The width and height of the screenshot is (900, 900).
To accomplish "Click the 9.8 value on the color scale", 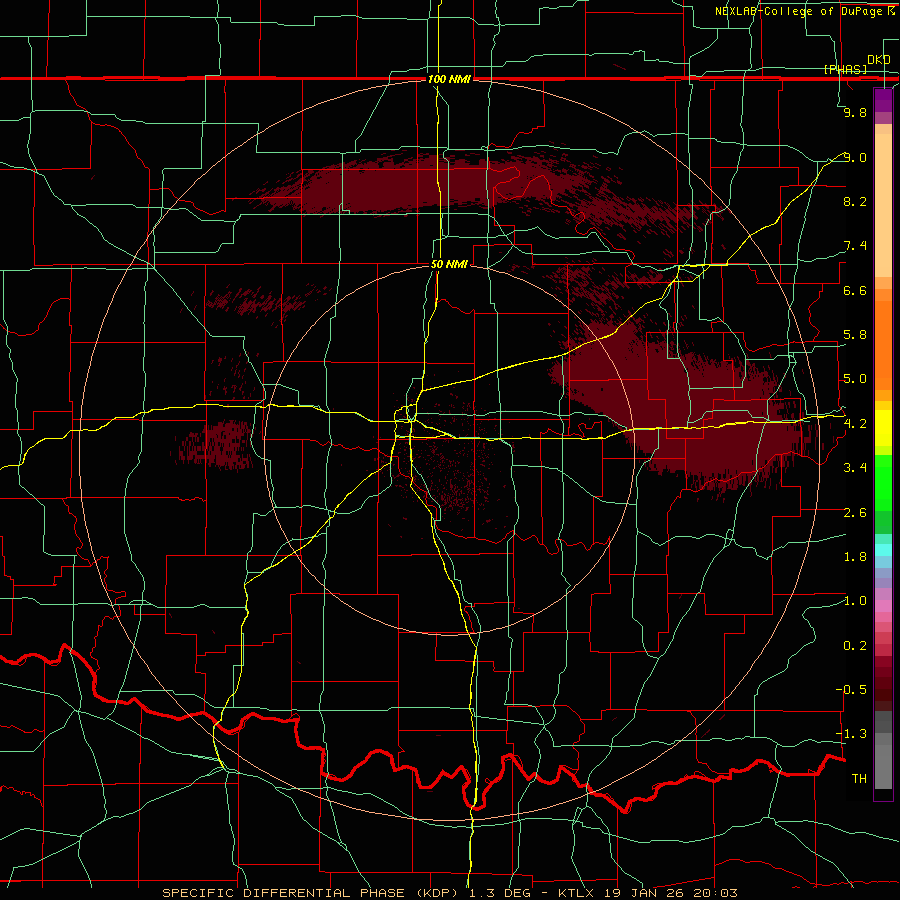I will [855, 112].
